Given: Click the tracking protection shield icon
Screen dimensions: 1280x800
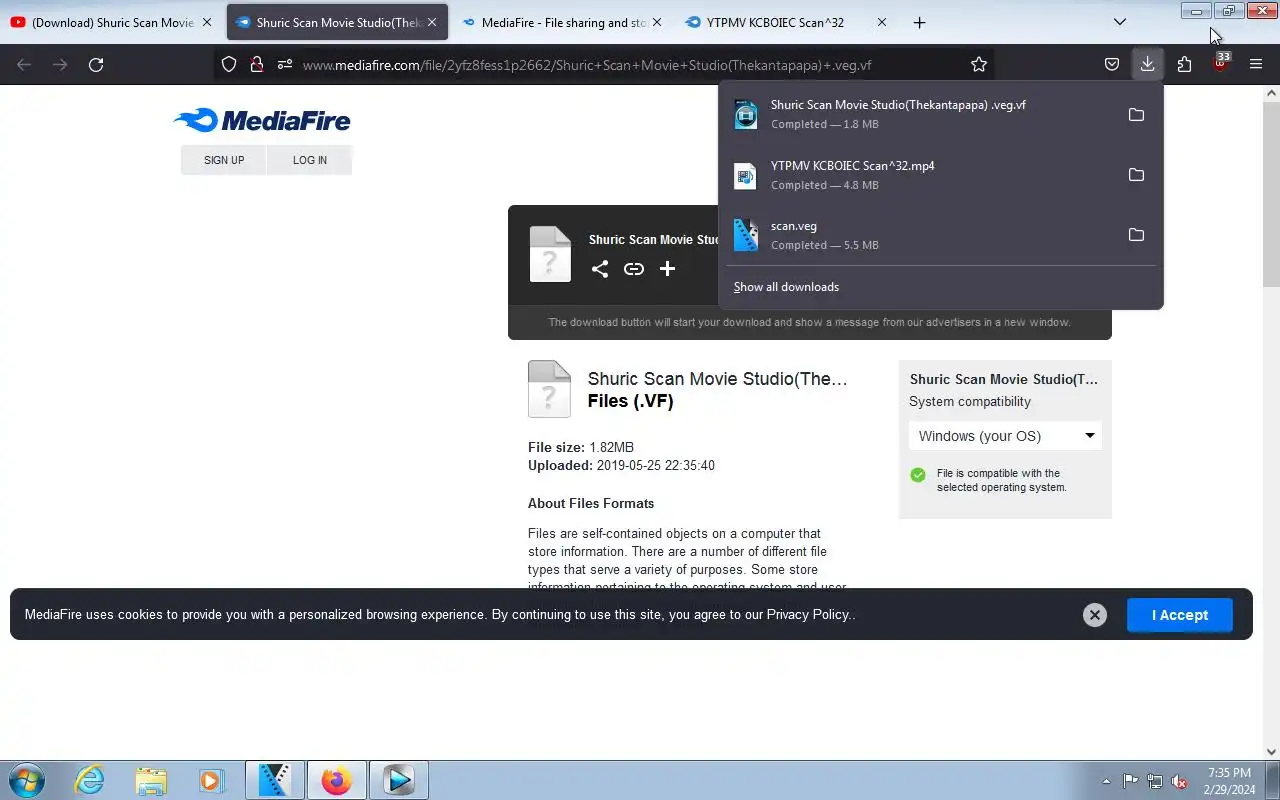Looking at the screenshot, I should pyautogui.click(x=229, y=65).
